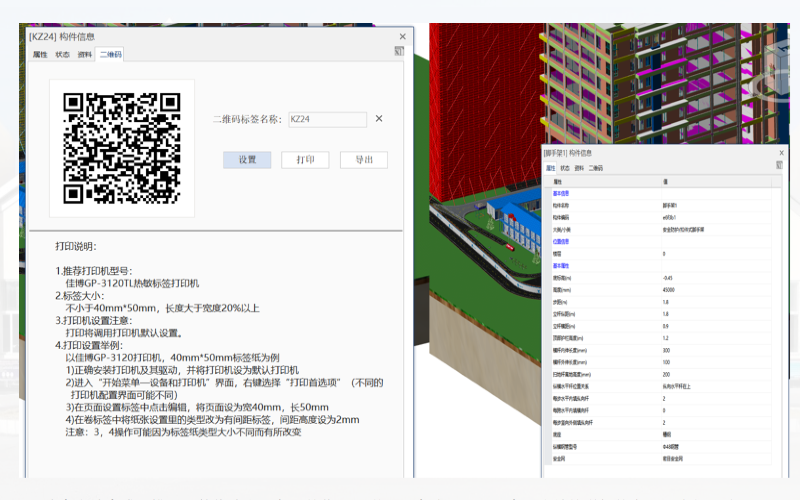The image size is (800, 500).
Task: Click the 佳博GP-3120TL热敏标签打印机 line
Action: click(132, 283)
